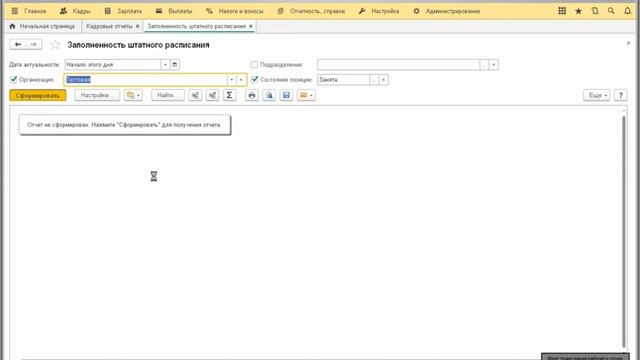Enable the Подразделение checkbox
The width and height of the screenshot is (640, 360).
254,64
